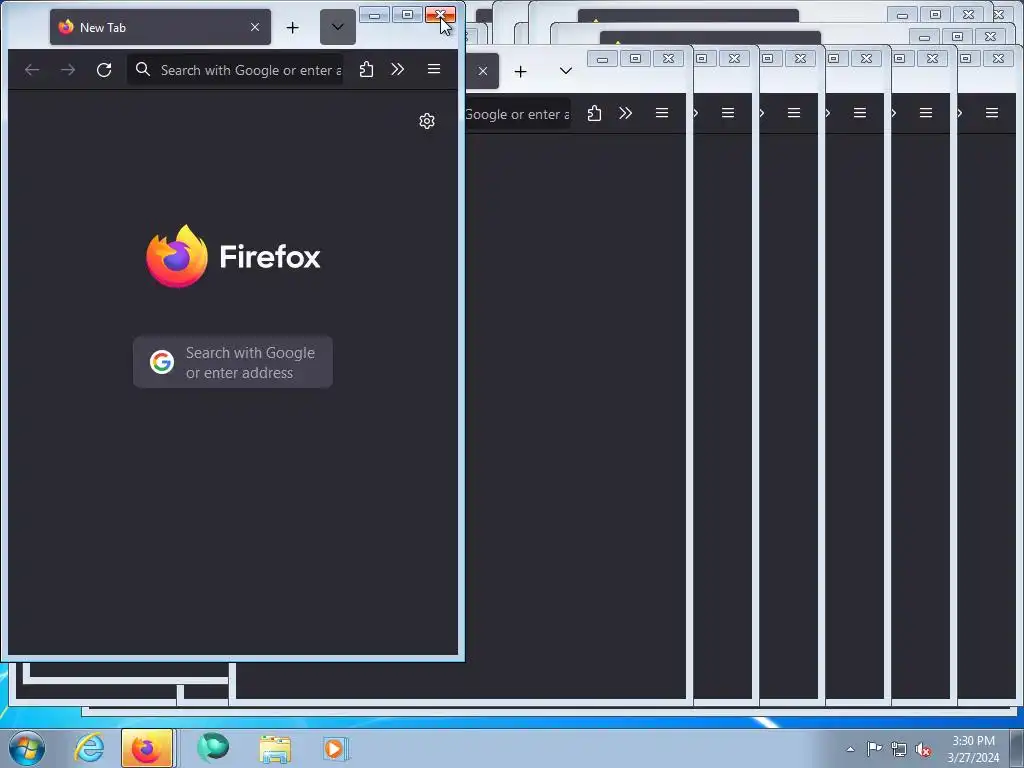Open new tab in second Firefox window

tap(520, 71)
